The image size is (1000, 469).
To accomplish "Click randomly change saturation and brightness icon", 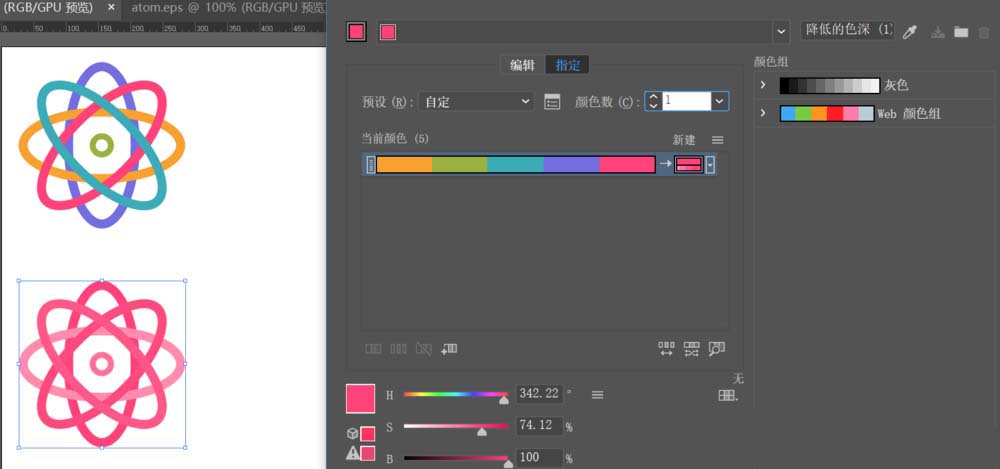I will pos(691,349).
